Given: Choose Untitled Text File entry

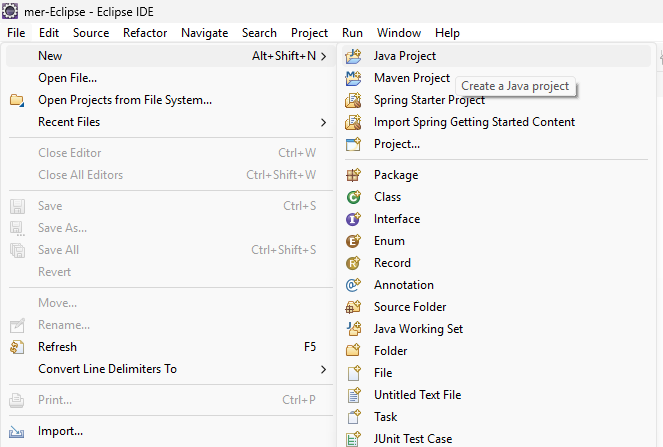Looking at the screenshot, I should pyautogui.click(x=496, y=395).
